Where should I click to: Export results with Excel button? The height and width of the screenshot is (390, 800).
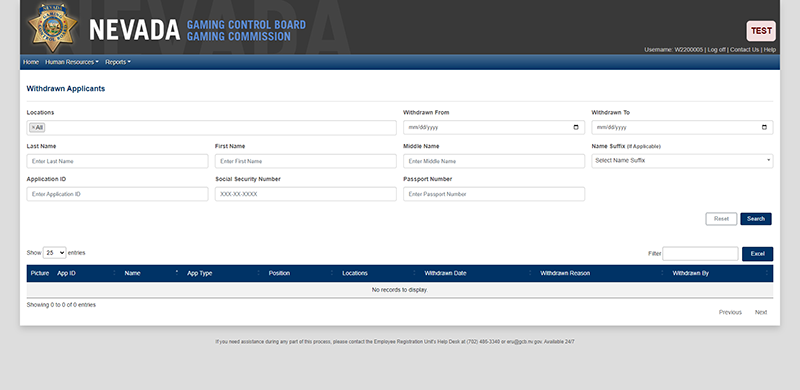click(757, 254)
